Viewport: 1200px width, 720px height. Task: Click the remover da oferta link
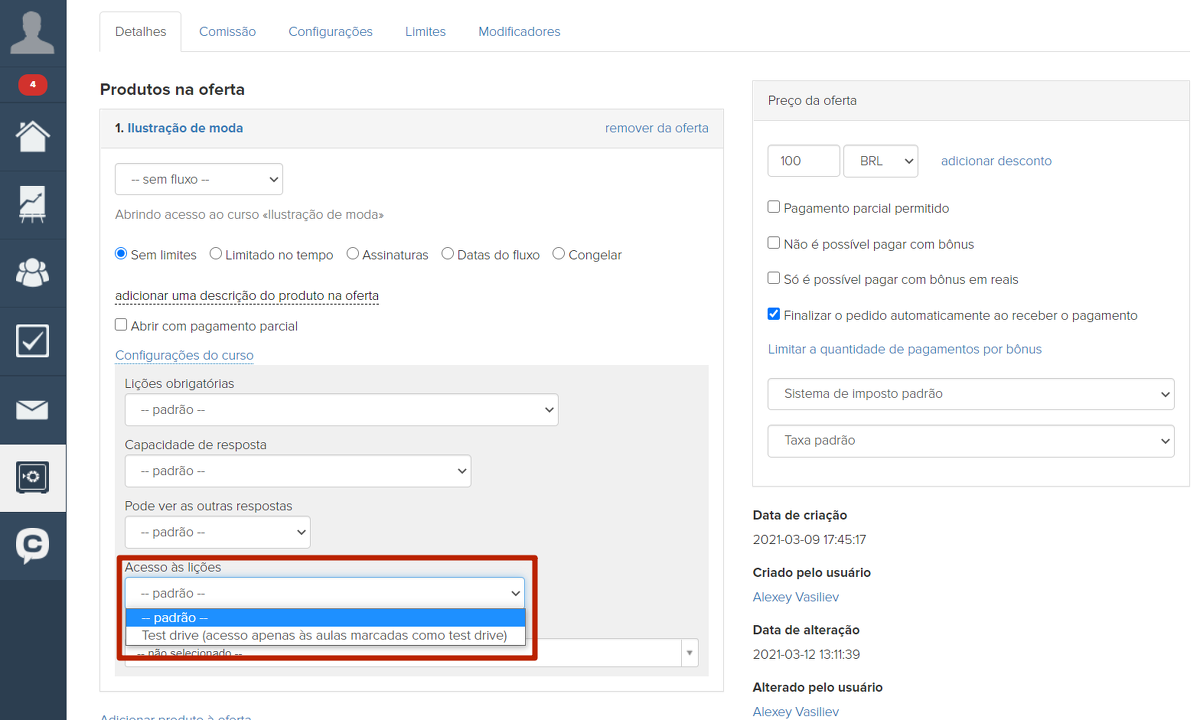(656, 128)
